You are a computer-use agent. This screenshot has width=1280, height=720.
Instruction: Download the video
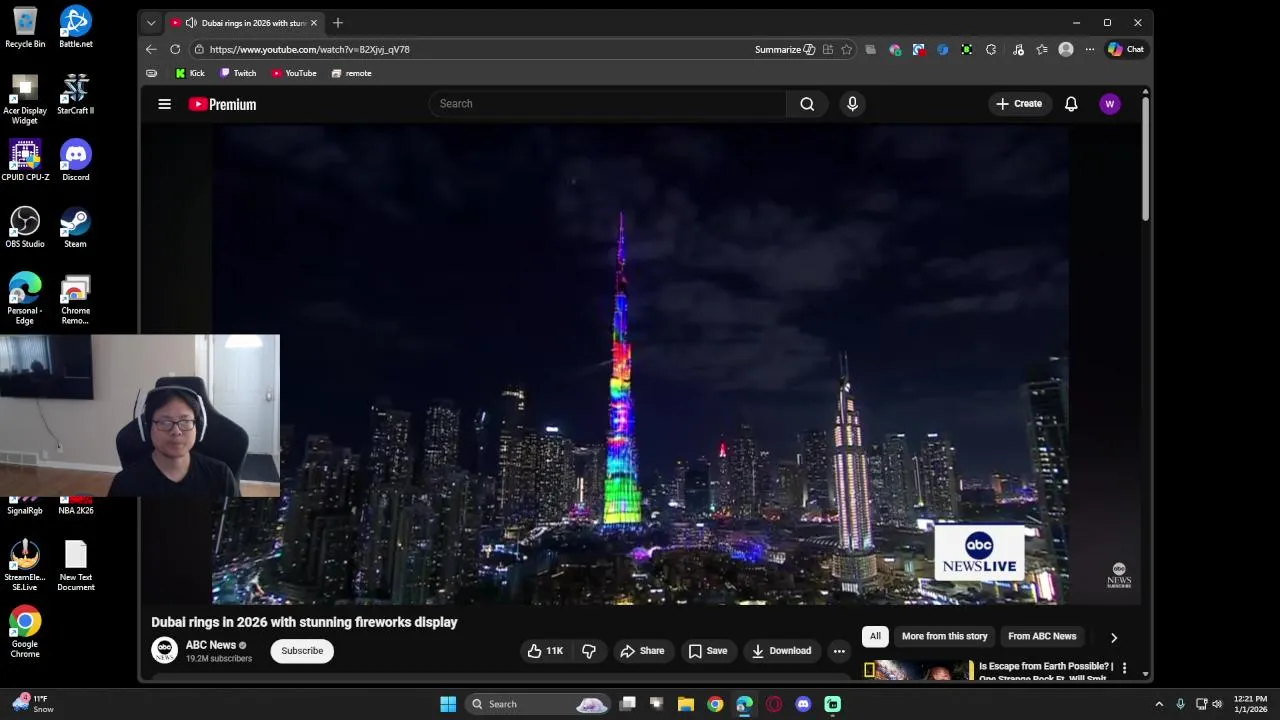(781, 651)
